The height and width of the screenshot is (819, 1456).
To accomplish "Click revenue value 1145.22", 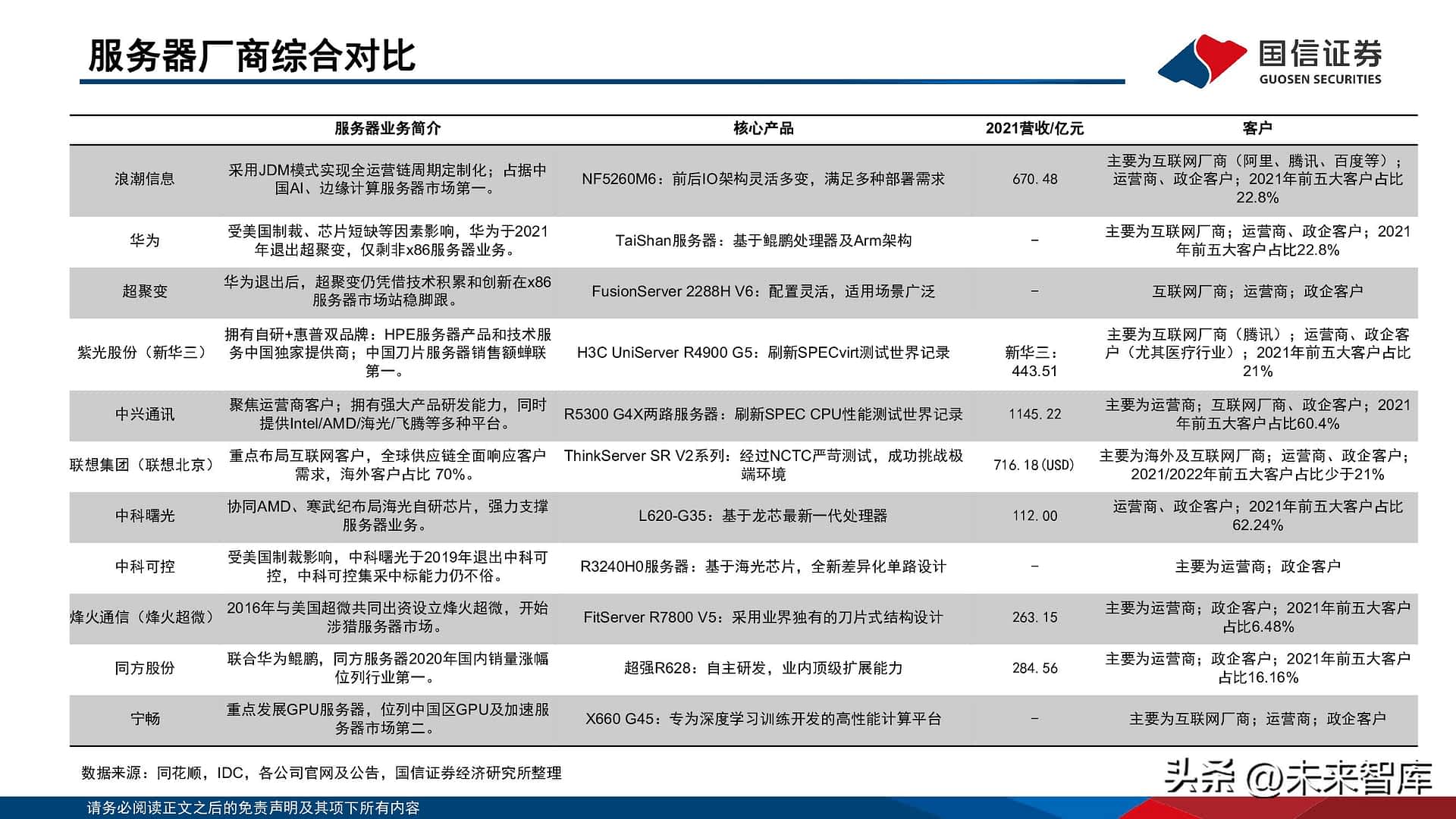I will coord(1034,414).
